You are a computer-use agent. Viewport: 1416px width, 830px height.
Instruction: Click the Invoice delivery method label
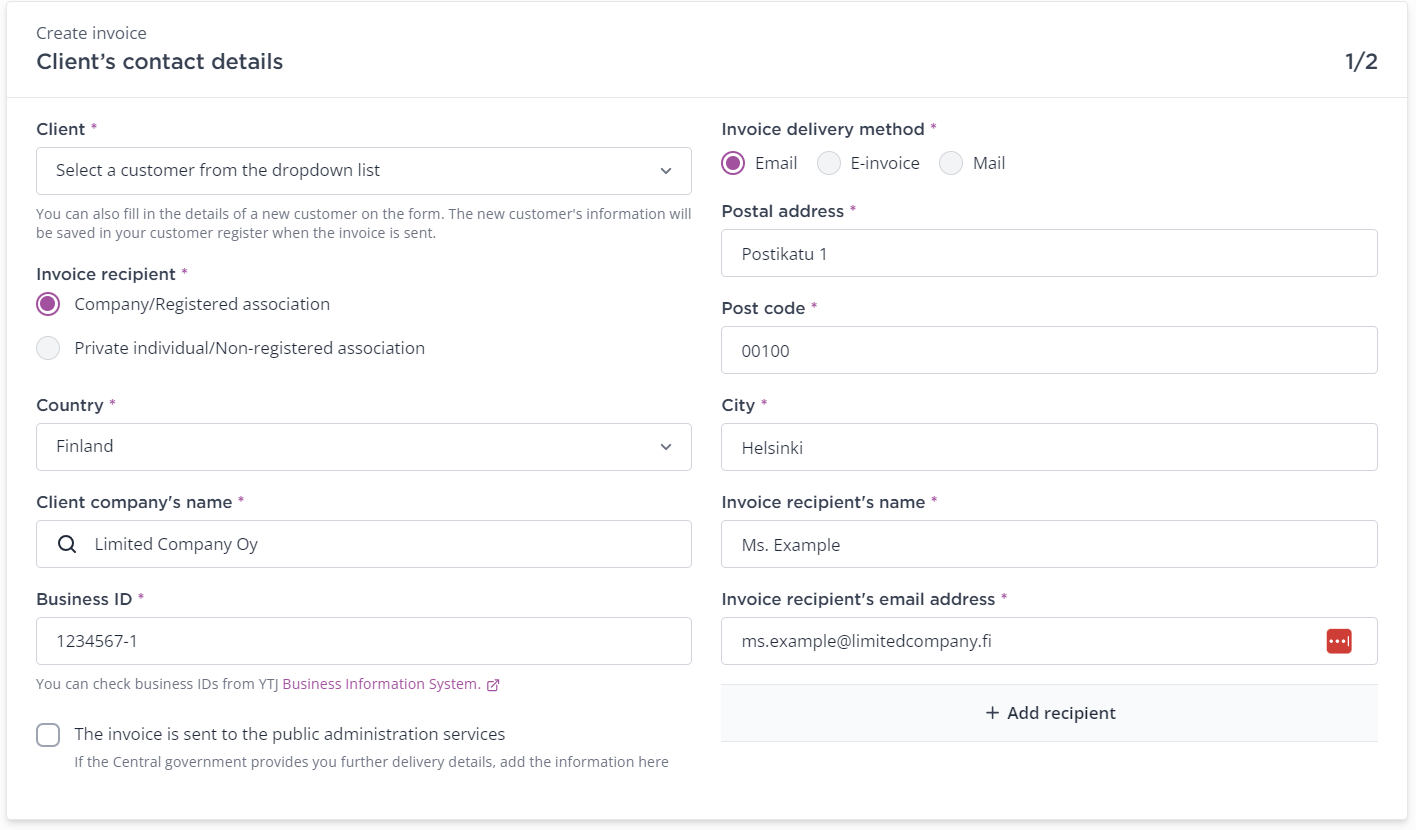pyautogui.click(x=823, y=129)
